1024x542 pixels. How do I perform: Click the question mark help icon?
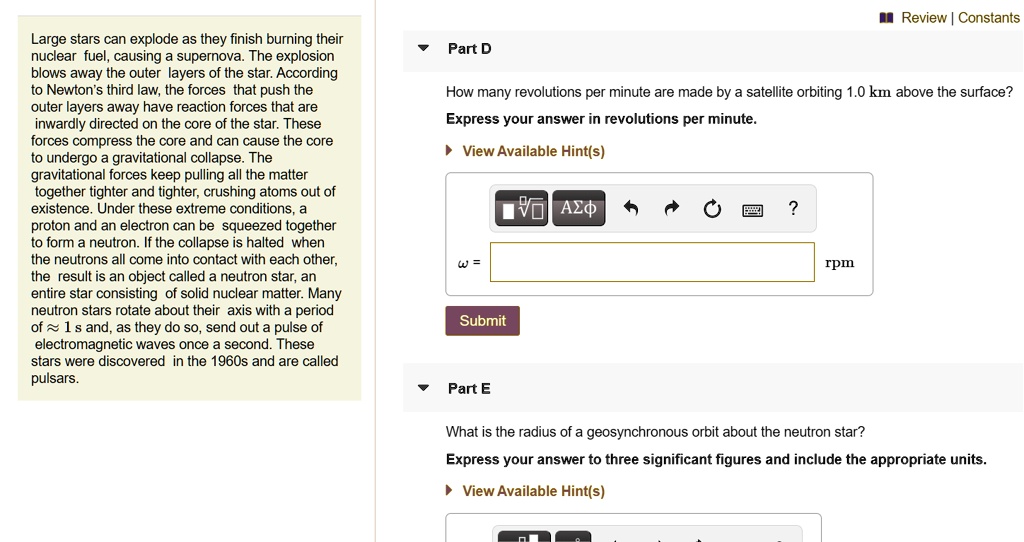click(x=793, y=208)
